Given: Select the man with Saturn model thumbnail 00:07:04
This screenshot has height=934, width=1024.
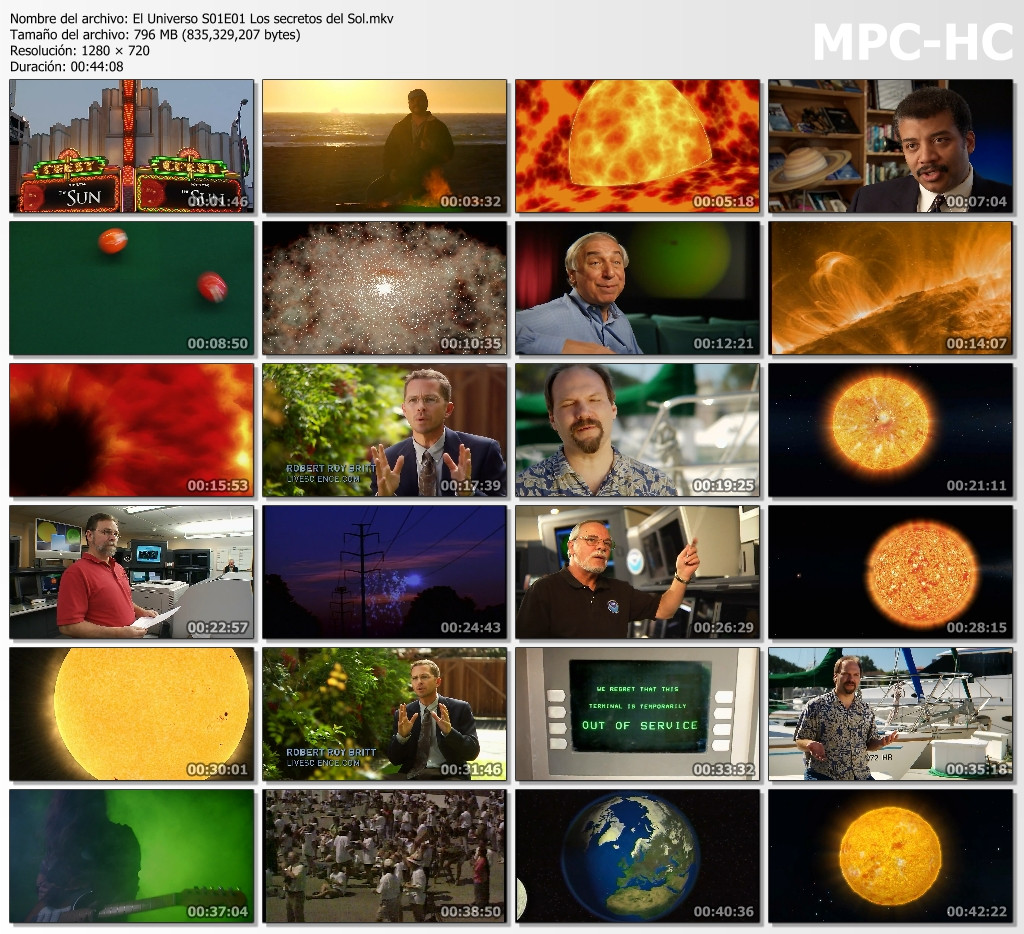Looking at the screenshot, I should click(x=891, y=146).
